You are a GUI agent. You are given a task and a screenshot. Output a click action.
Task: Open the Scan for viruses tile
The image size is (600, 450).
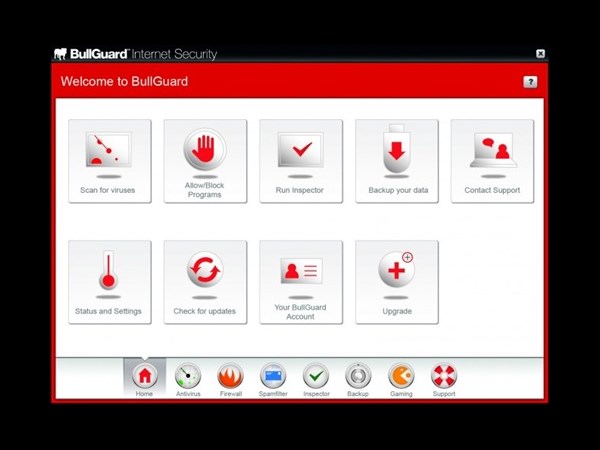(x=109, y=161)
